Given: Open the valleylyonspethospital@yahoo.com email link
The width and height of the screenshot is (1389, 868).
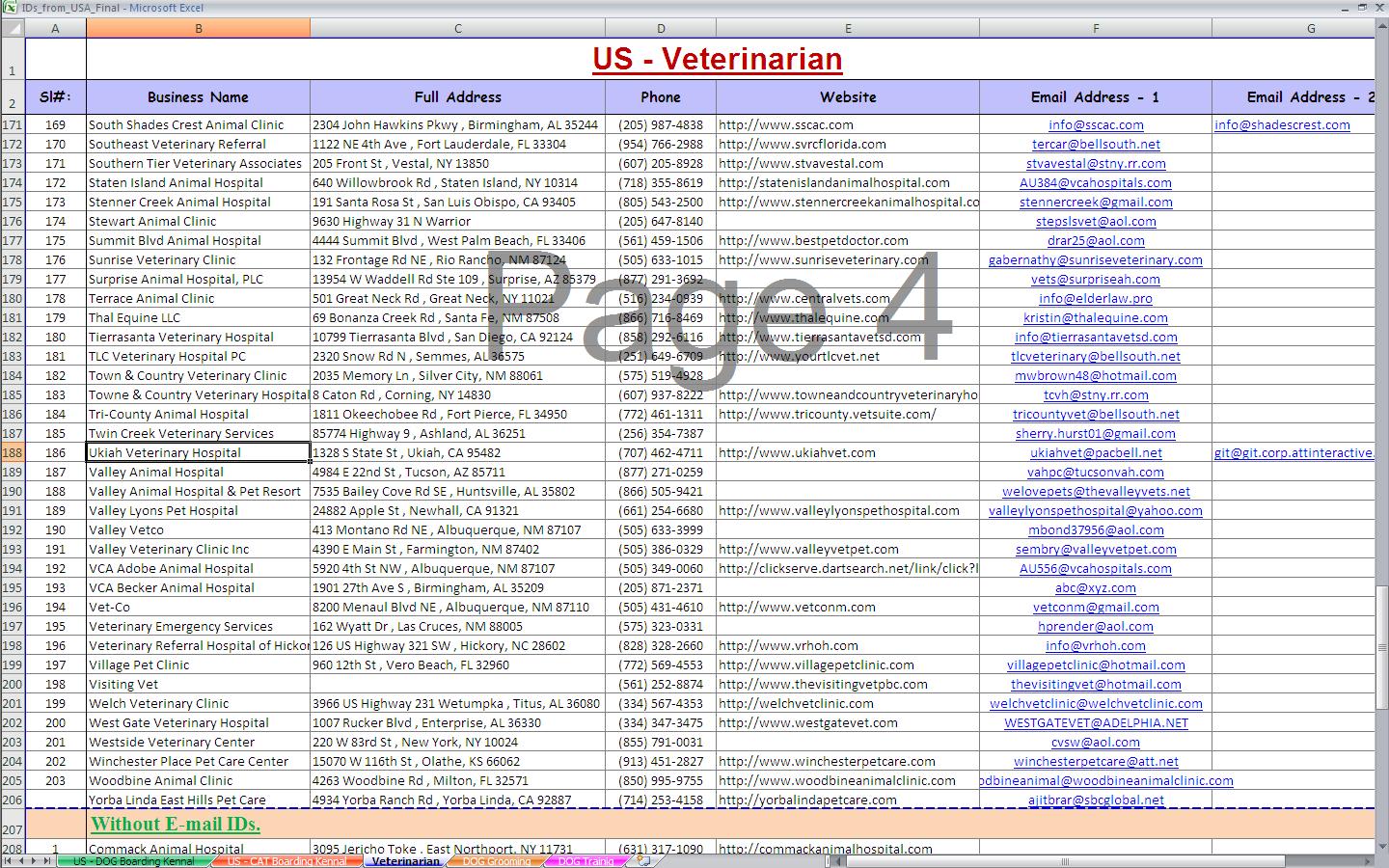Looking at the screenshot, I should [1096, 510].
